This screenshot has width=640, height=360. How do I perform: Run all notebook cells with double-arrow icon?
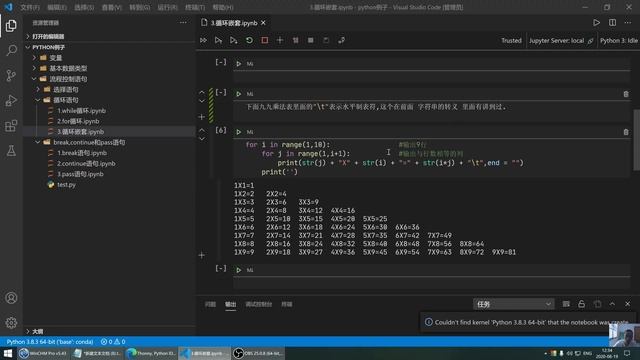[203, 40]
